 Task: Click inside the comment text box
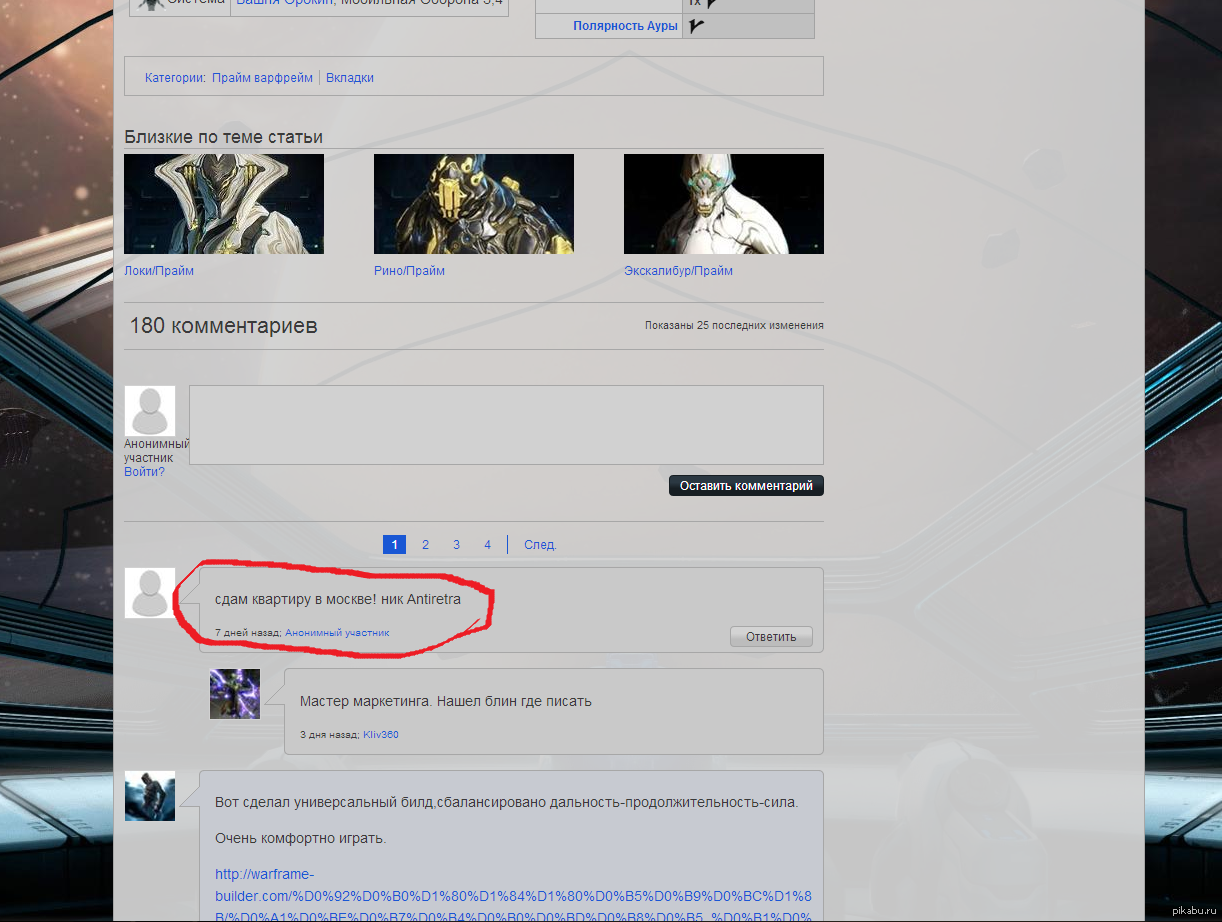pos(506,425)
